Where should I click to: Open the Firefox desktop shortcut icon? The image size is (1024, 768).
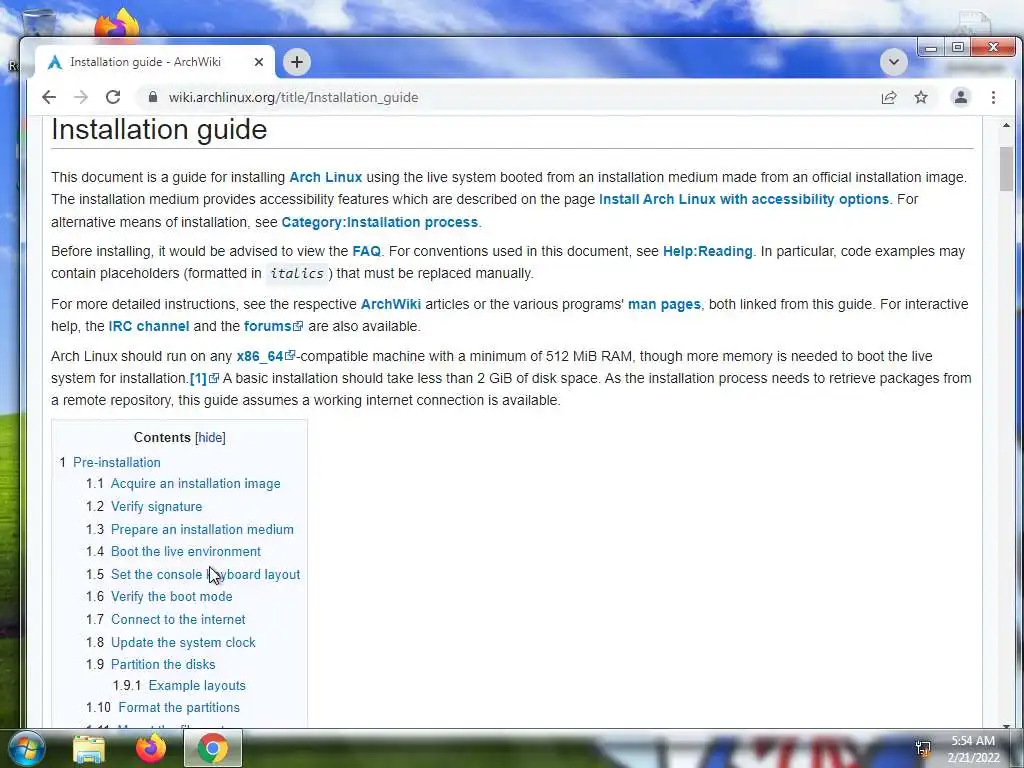[x=116, y=24]
